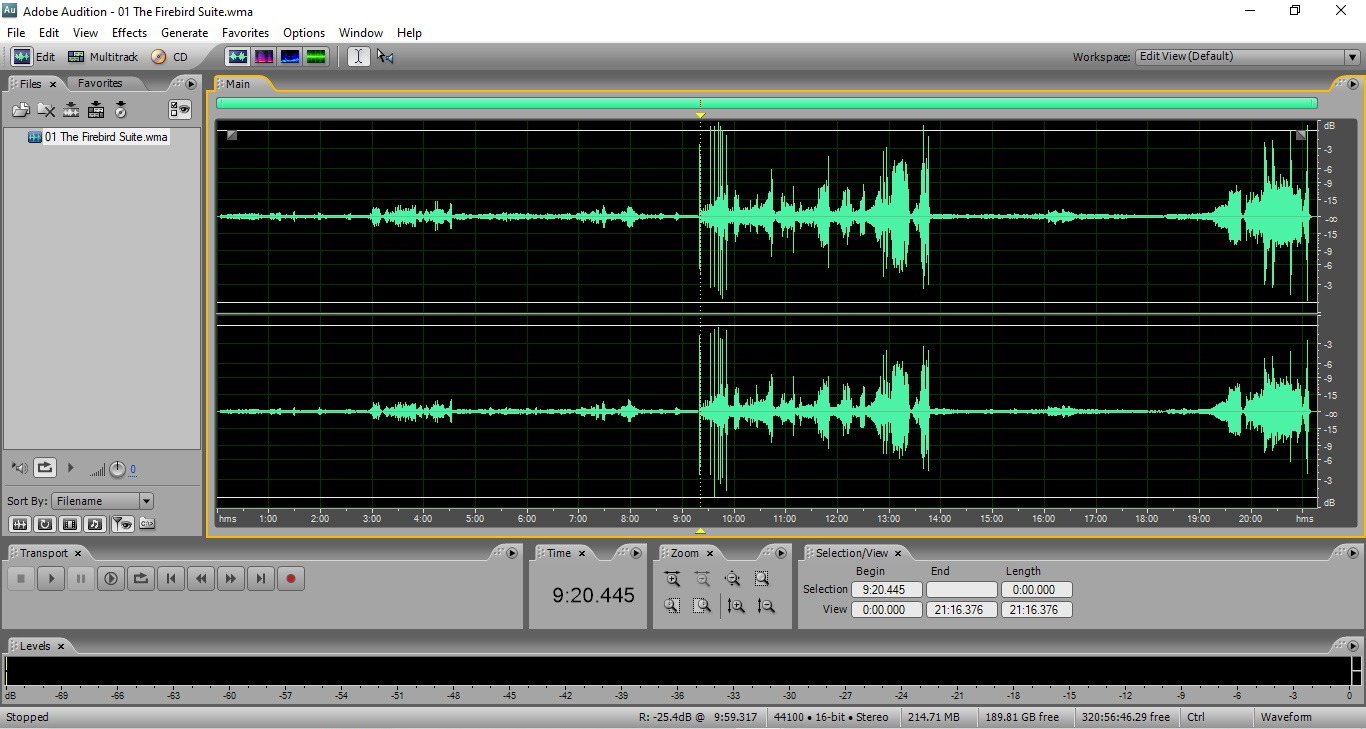Start recording with the red Record button
The height and width of the screenshot is (729, 1366).
click(291, 578)
